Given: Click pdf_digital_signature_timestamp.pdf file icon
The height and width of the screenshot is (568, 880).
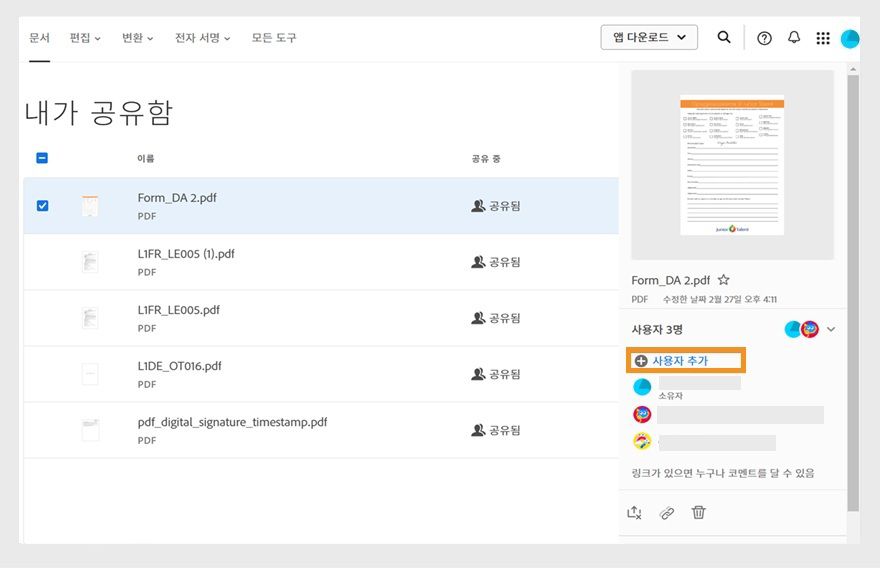Looking at the screenshot, I should click(90, 430).
